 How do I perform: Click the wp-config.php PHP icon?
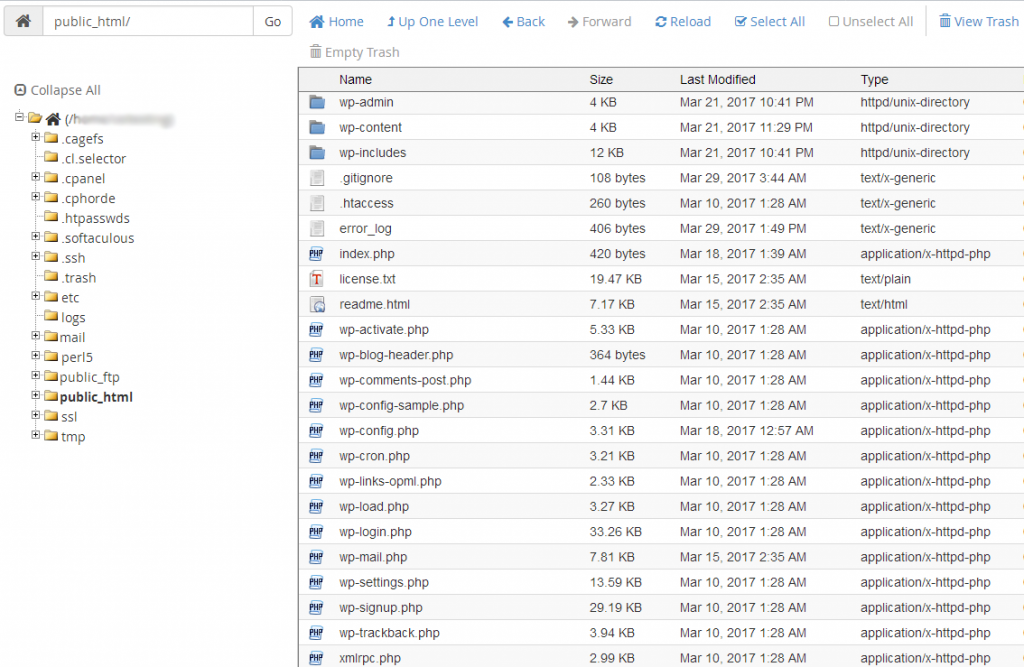(x=316, y=431)
